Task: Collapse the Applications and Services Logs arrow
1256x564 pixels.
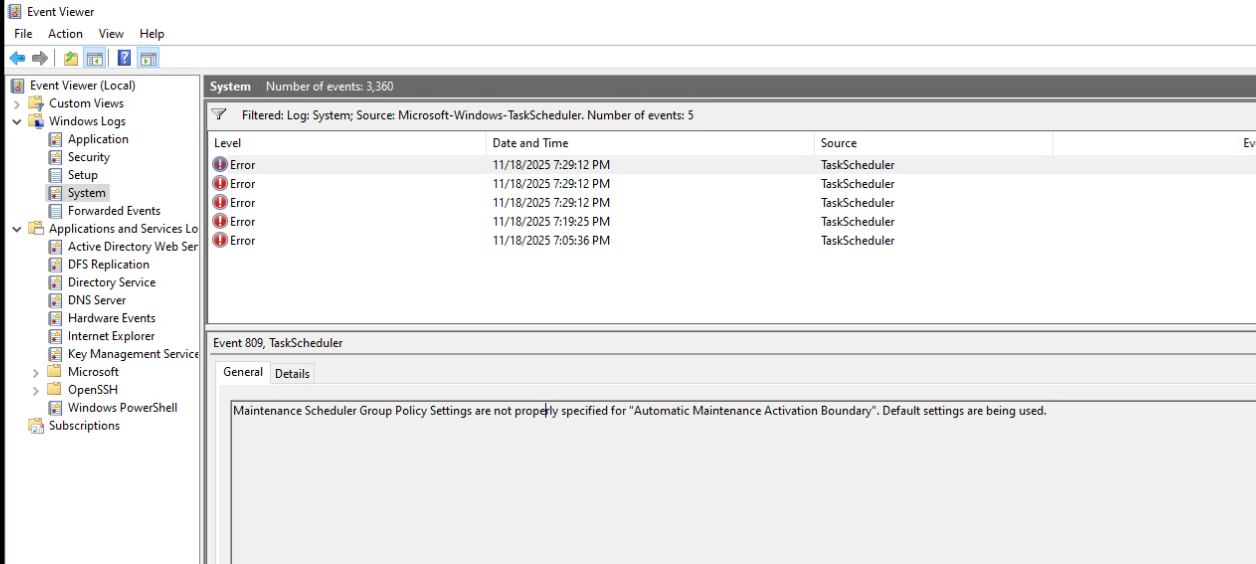Action: (x=17, y=229)
